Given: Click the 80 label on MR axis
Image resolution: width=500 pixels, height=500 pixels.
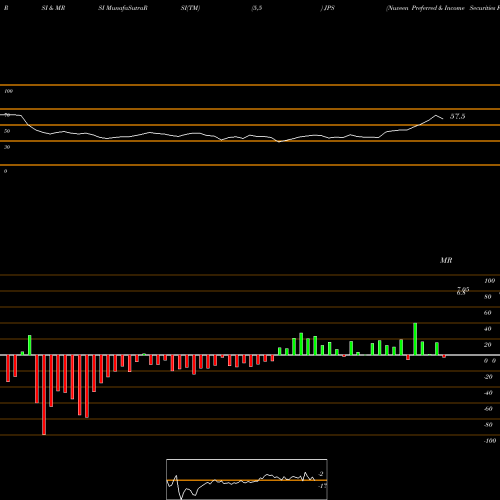Looking at the screenshot, I should point(488,297).
